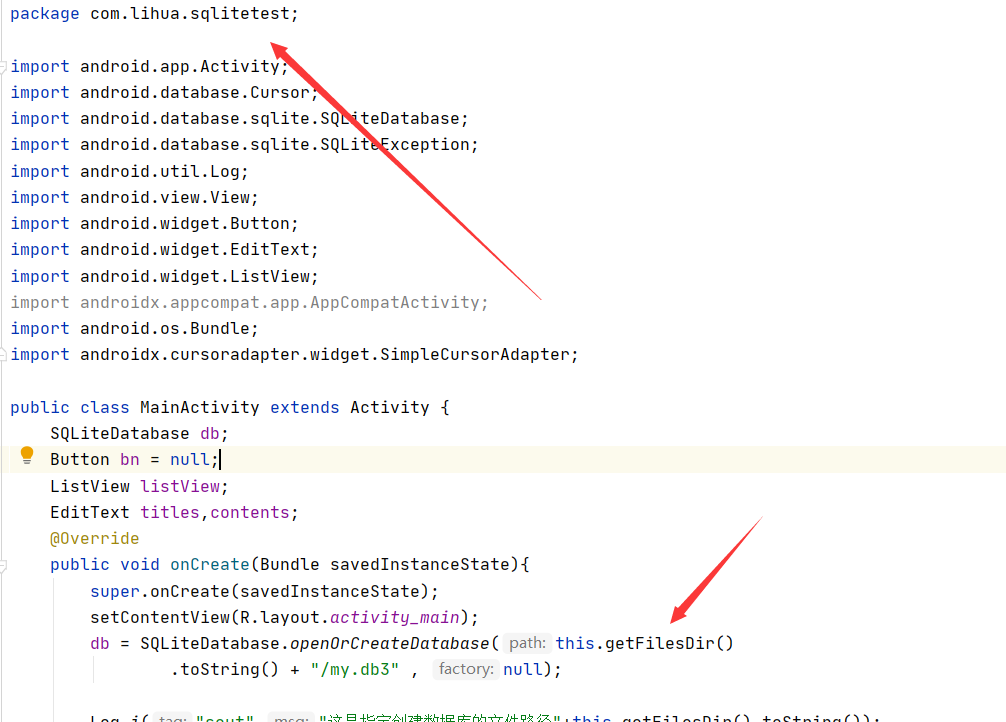
Task: Click the Button field declaration line
Action: point(130,458)
